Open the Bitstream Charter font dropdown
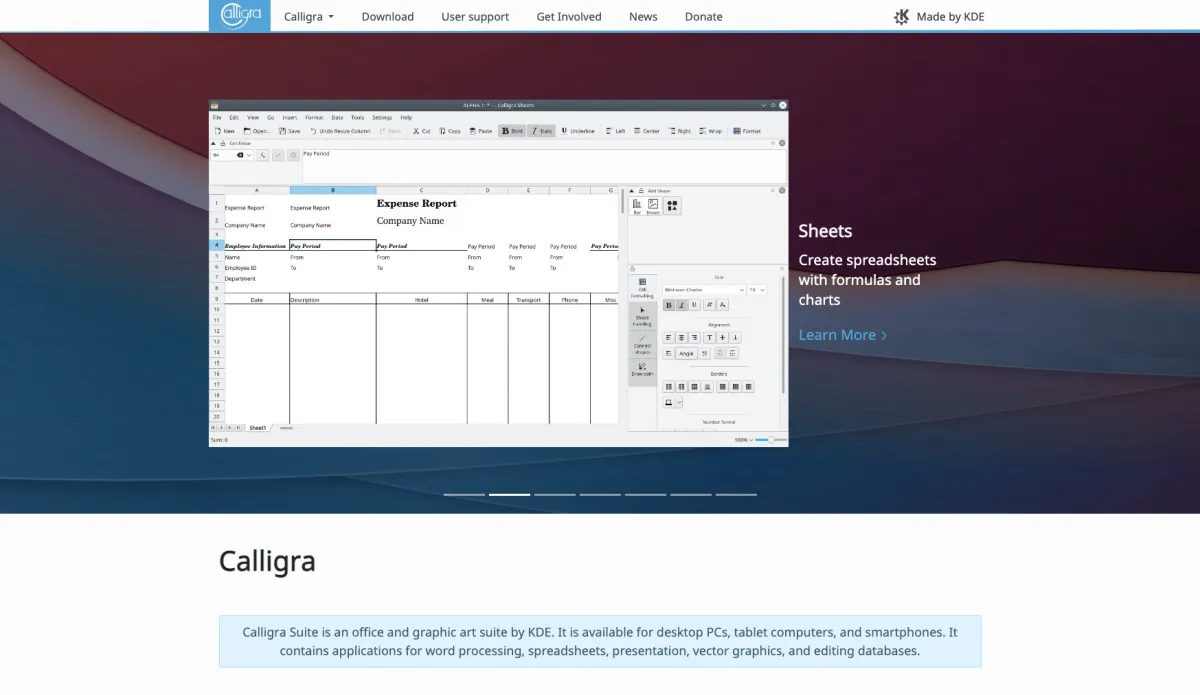The image size is (1200, 695). pyautogui.click(x=704, y=290)
